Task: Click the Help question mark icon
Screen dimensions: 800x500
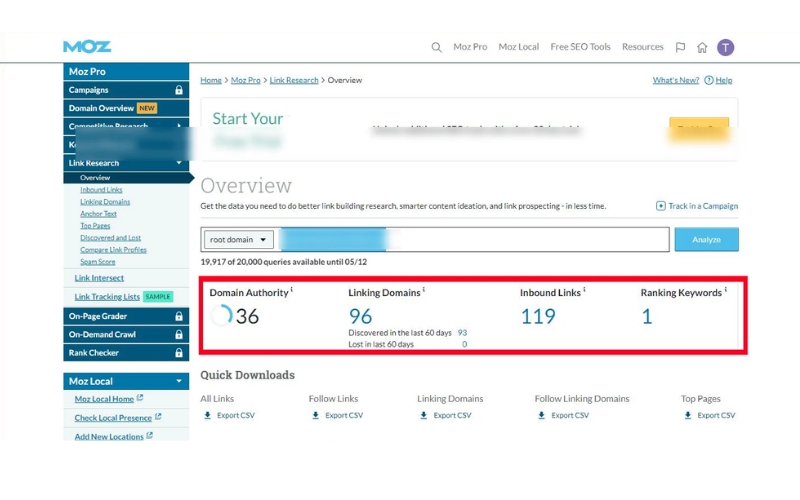Action: [x=709, y=80]
